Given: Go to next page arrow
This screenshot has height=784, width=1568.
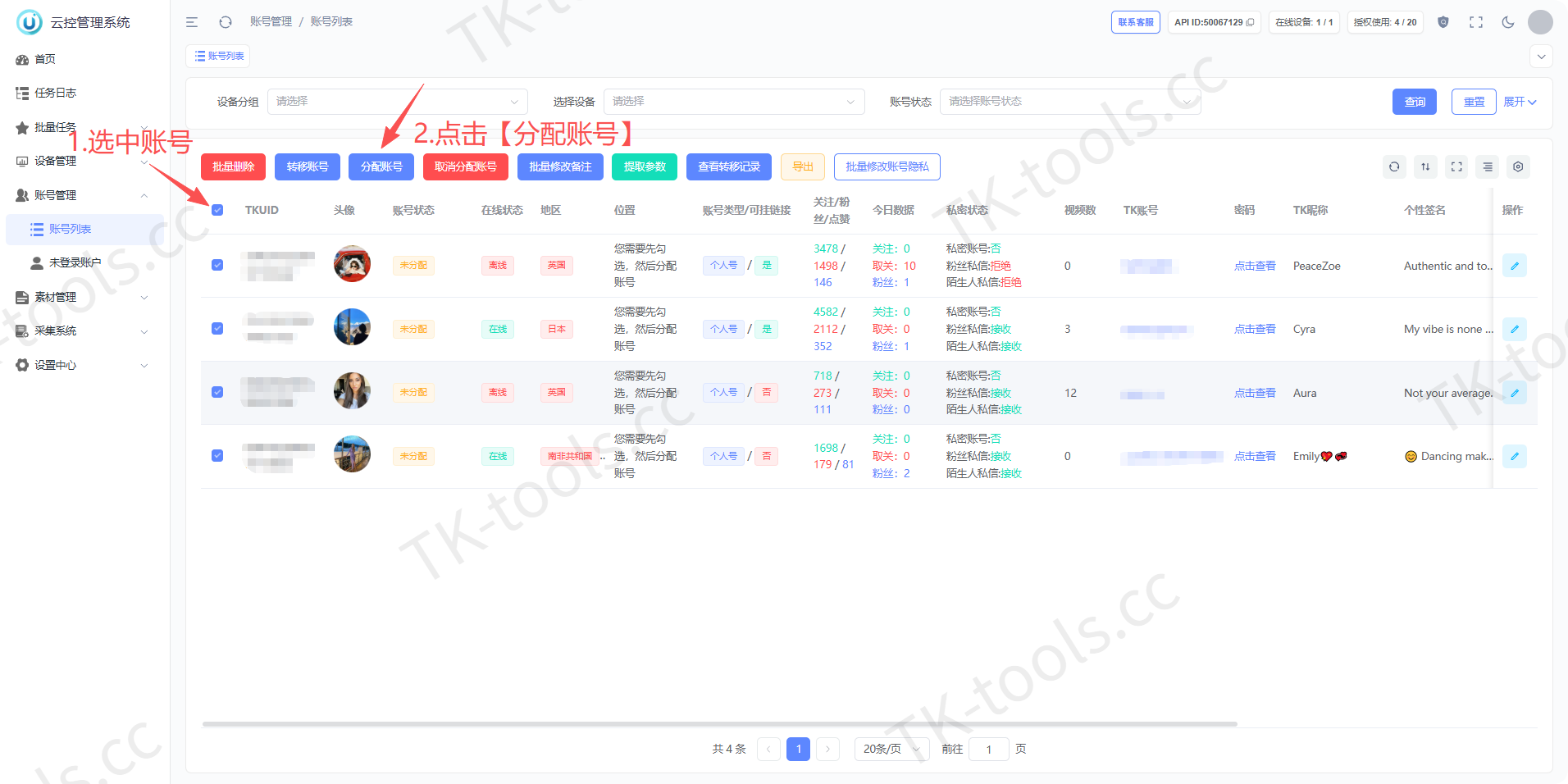Looking at the screenshot, I should (x=827, y=749).
